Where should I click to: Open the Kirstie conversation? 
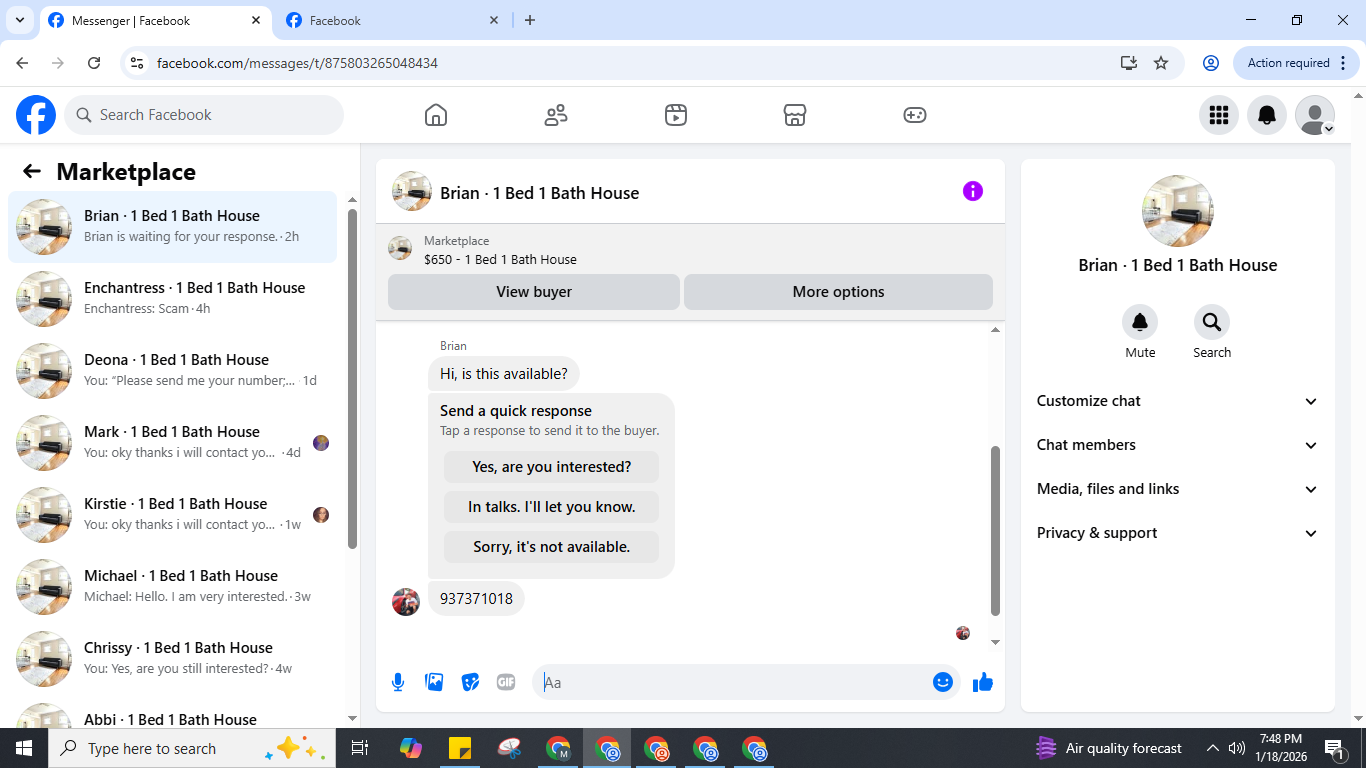[x=173, y=515]
